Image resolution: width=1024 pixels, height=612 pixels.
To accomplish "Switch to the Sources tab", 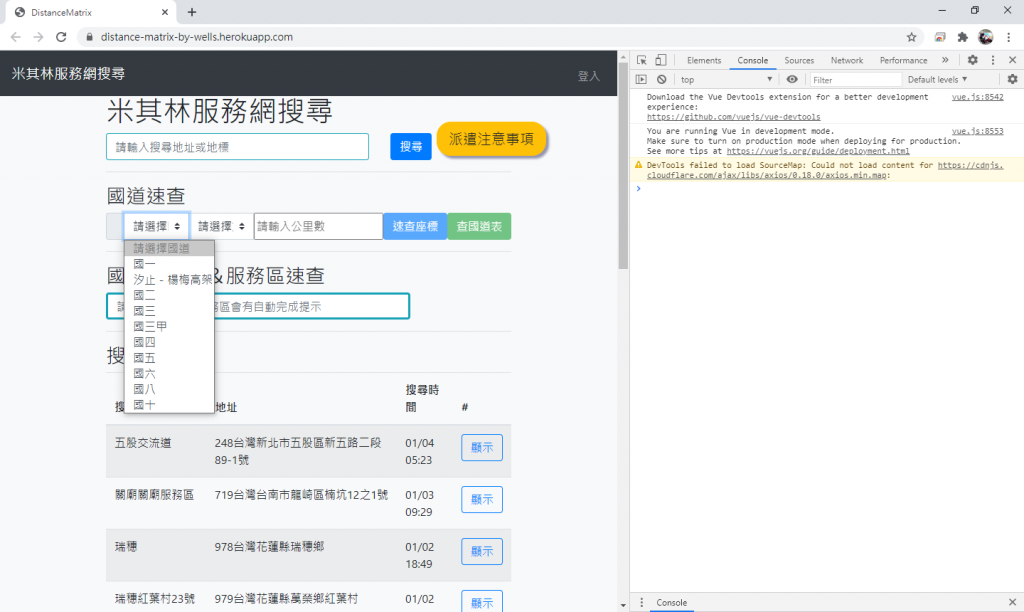I will click(799, 60).
